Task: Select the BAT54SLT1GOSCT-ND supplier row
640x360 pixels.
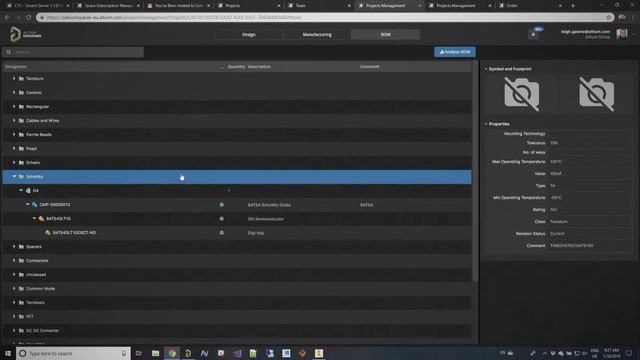Action: [237, 233]
